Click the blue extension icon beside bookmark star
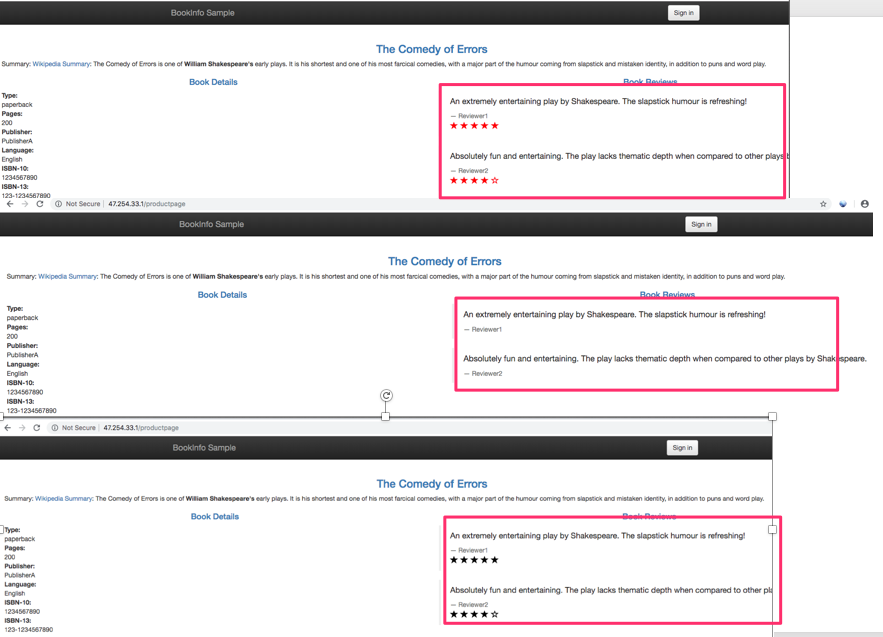The image size is (883, 637). pyautogui.click(x=843, y=204)
